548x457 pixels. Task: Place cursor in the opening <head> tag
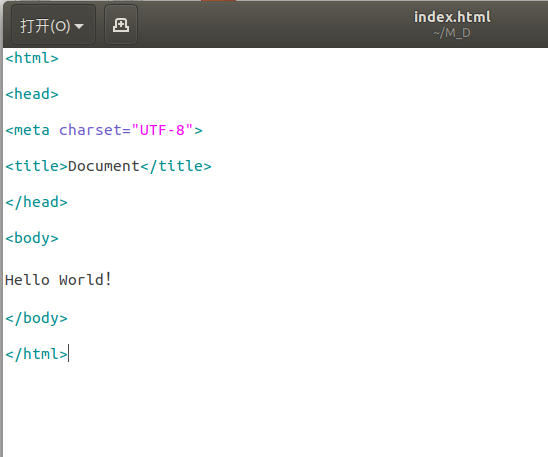32,94
